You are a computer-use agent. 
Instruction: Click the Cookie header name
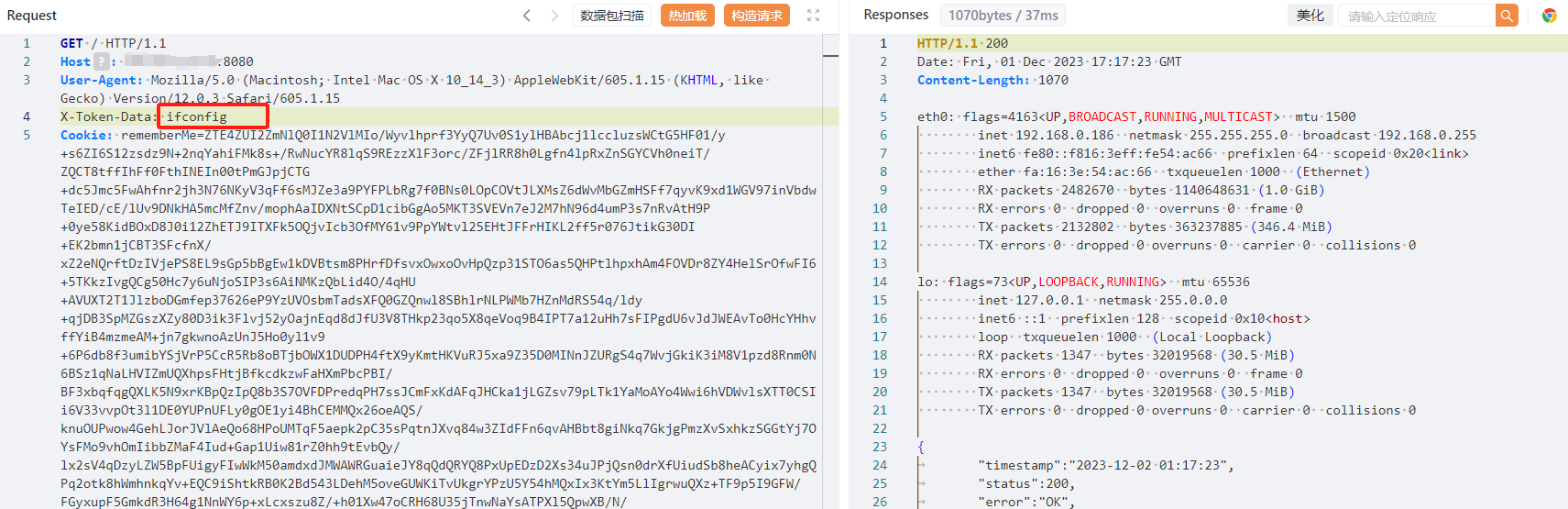pos(86,135)
